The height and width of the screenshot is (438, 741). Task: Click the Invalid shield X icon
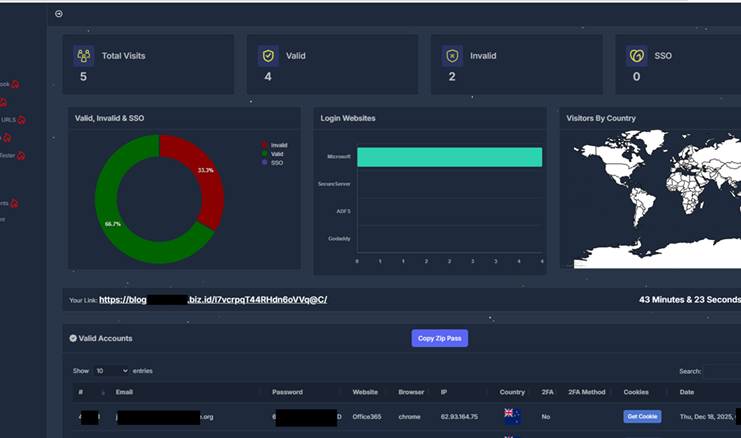tap(451, 56)
